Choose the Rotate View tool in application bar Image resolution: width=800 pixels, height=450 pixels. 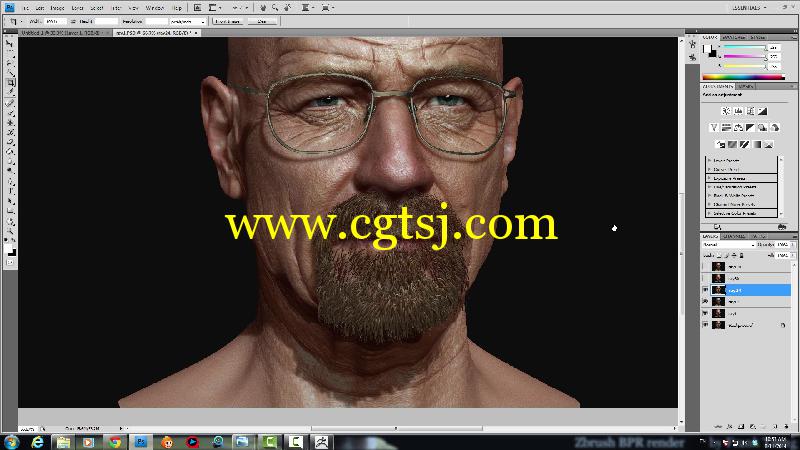coord(287,8)
